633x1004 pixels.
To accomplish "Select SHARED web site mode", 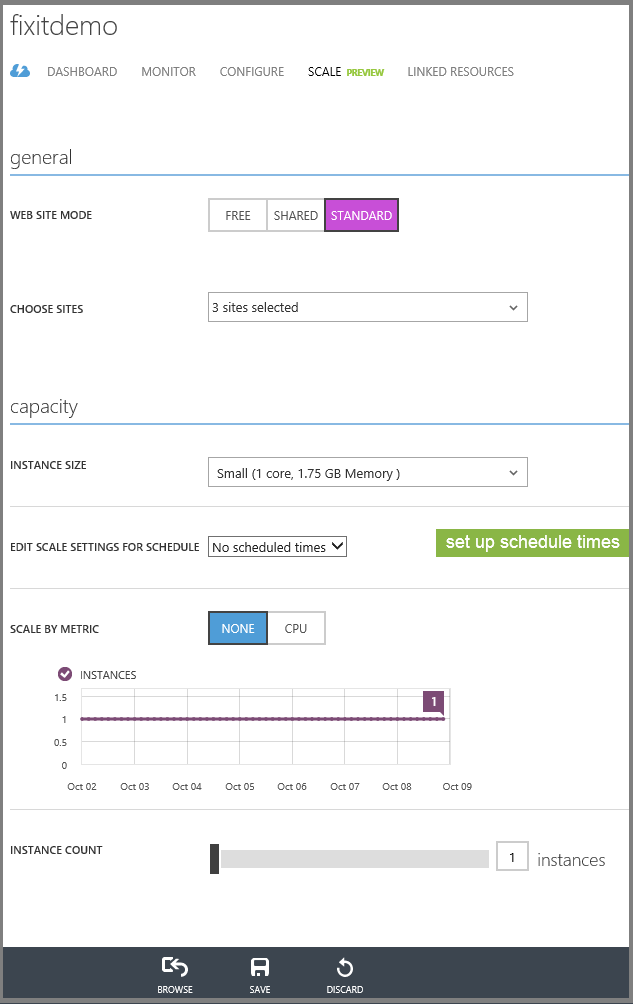I will click(x=296, y=215).
